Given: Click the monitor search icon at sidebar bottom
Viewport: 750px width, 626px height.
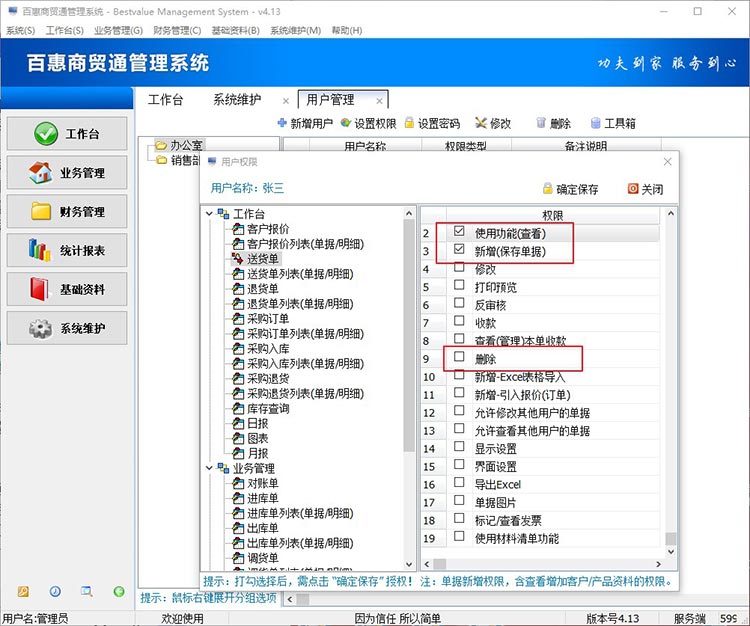Looking at the screenshot, I should pyautogui.click(x=87, y=592).
